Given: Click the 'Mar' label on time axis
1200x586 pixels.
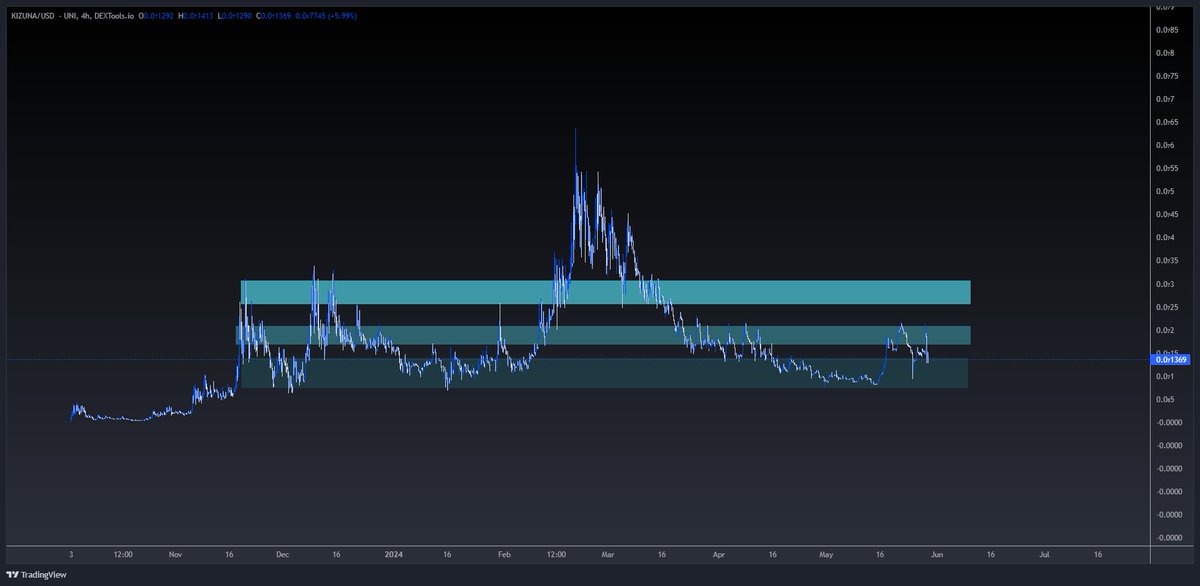Looking at the screenshot, I should point(610,553).
